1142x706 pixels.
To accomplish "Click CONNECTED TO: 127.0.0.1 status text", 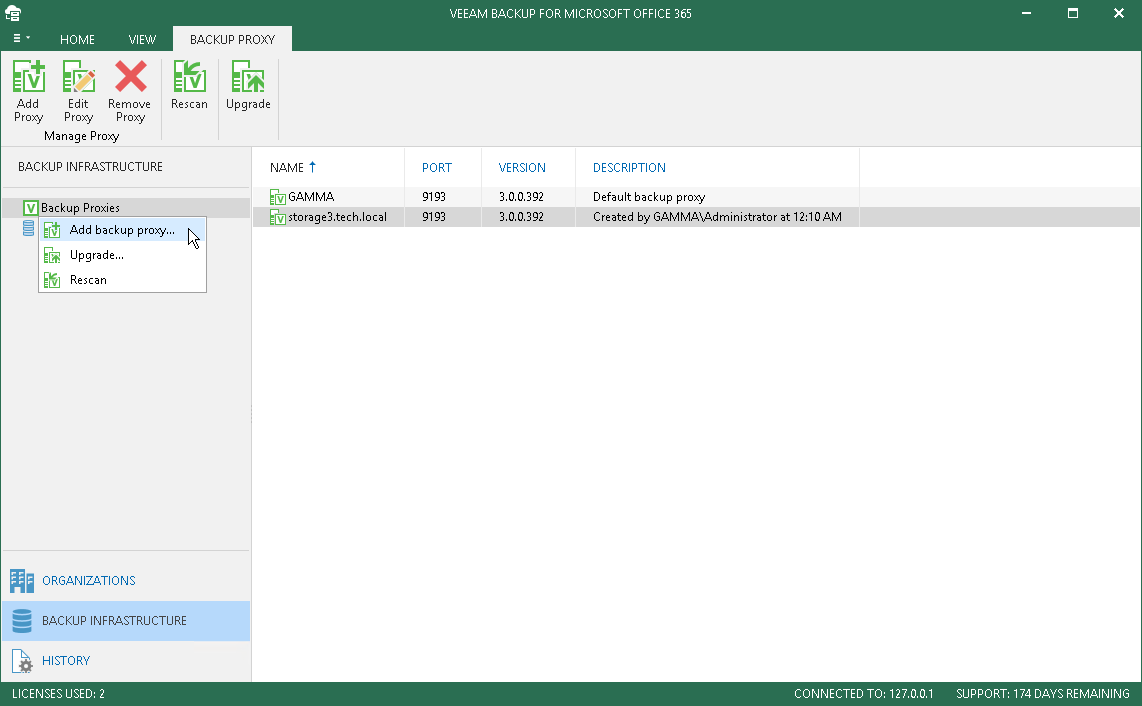I will click(864, 694).
